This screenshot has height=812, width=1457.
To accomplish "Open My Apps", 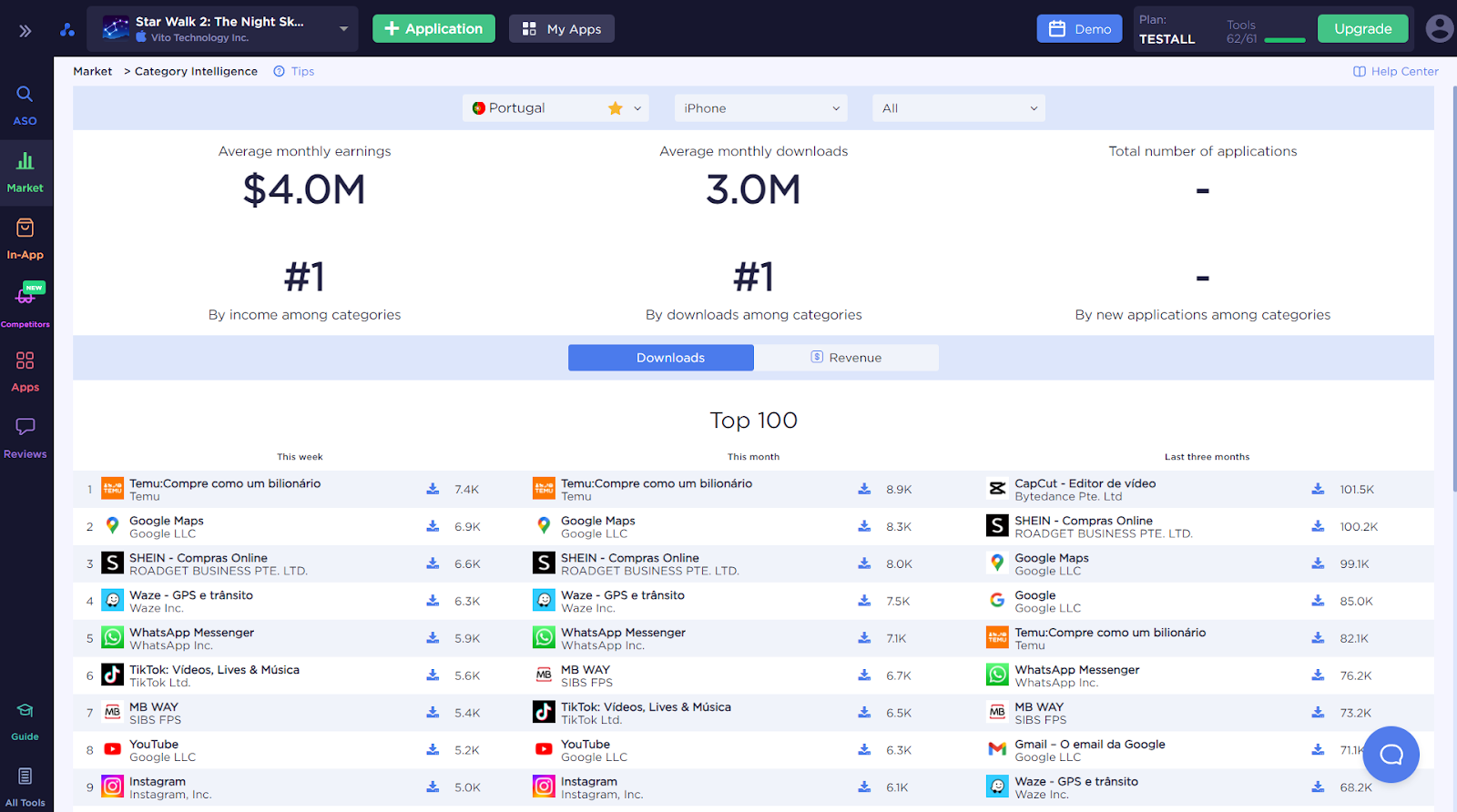I will pyautogui.click(x=562, y=29).
